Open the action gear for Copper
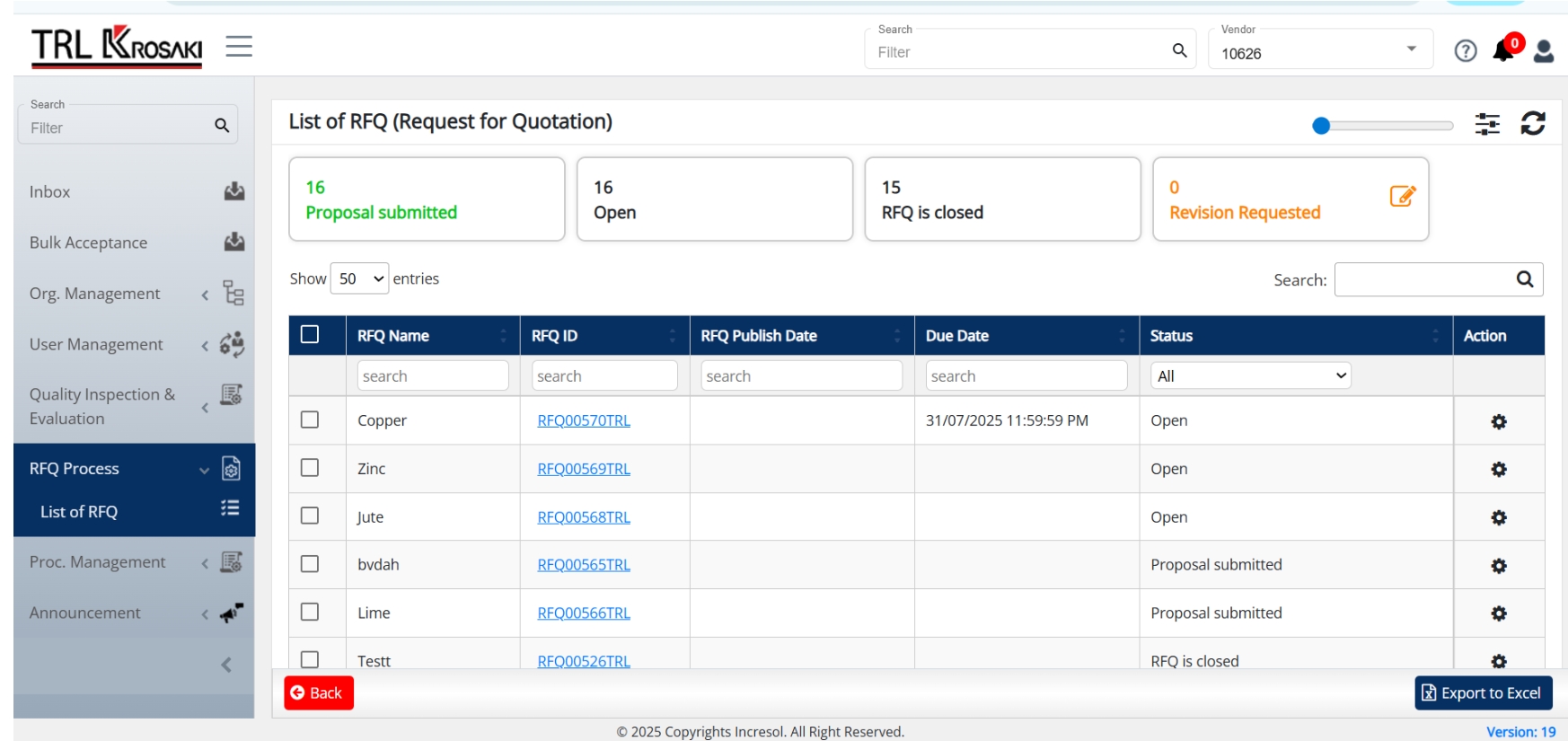Screen dimensions: 1568x741 [1499, 421]
